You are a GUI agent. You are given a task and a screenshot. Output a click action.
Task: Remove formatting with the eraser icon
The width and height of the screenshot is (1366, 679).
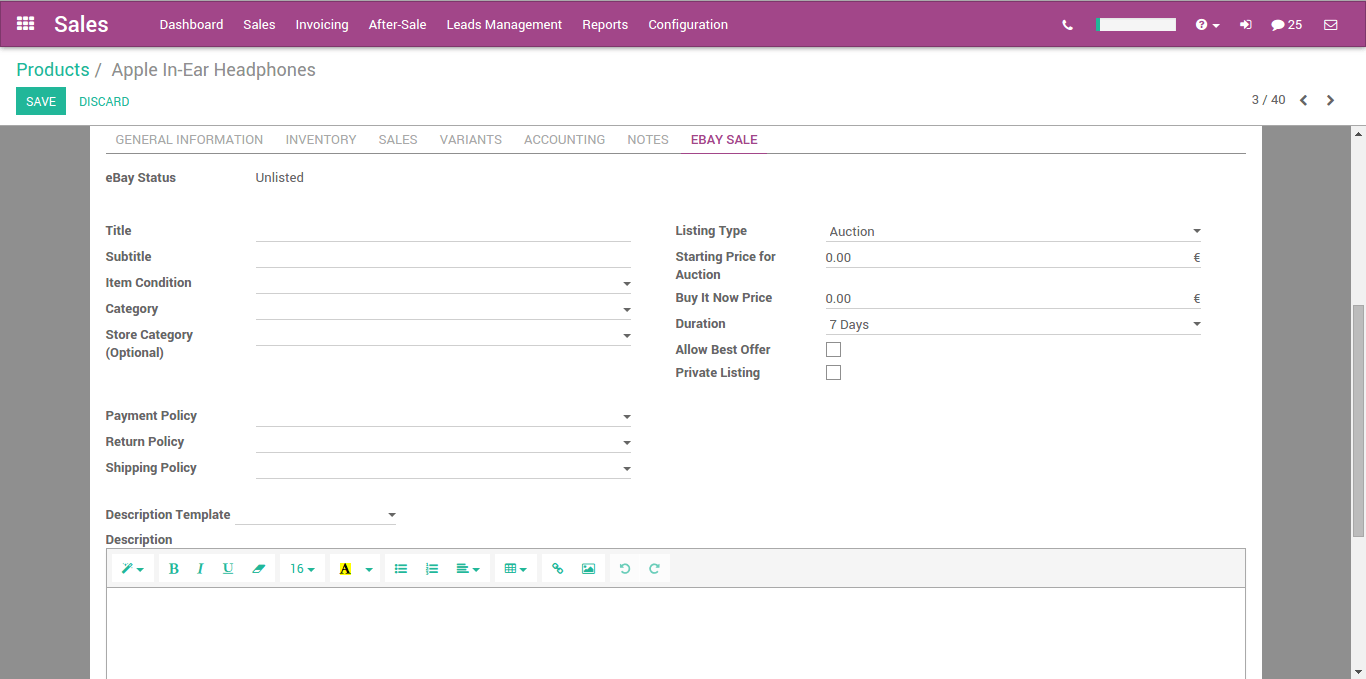tap(258, 567)
